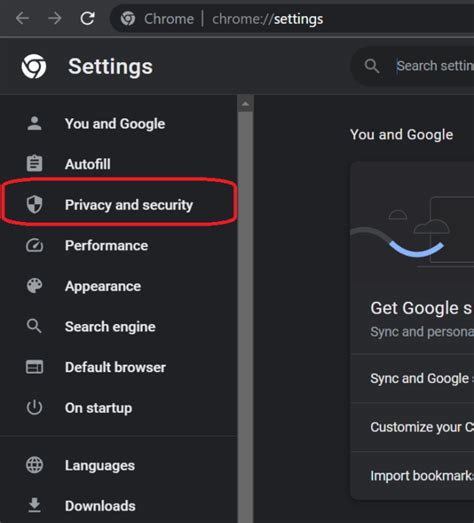
Task: Click the shield icon for Privacy and security
Action: tap(34, 204)
